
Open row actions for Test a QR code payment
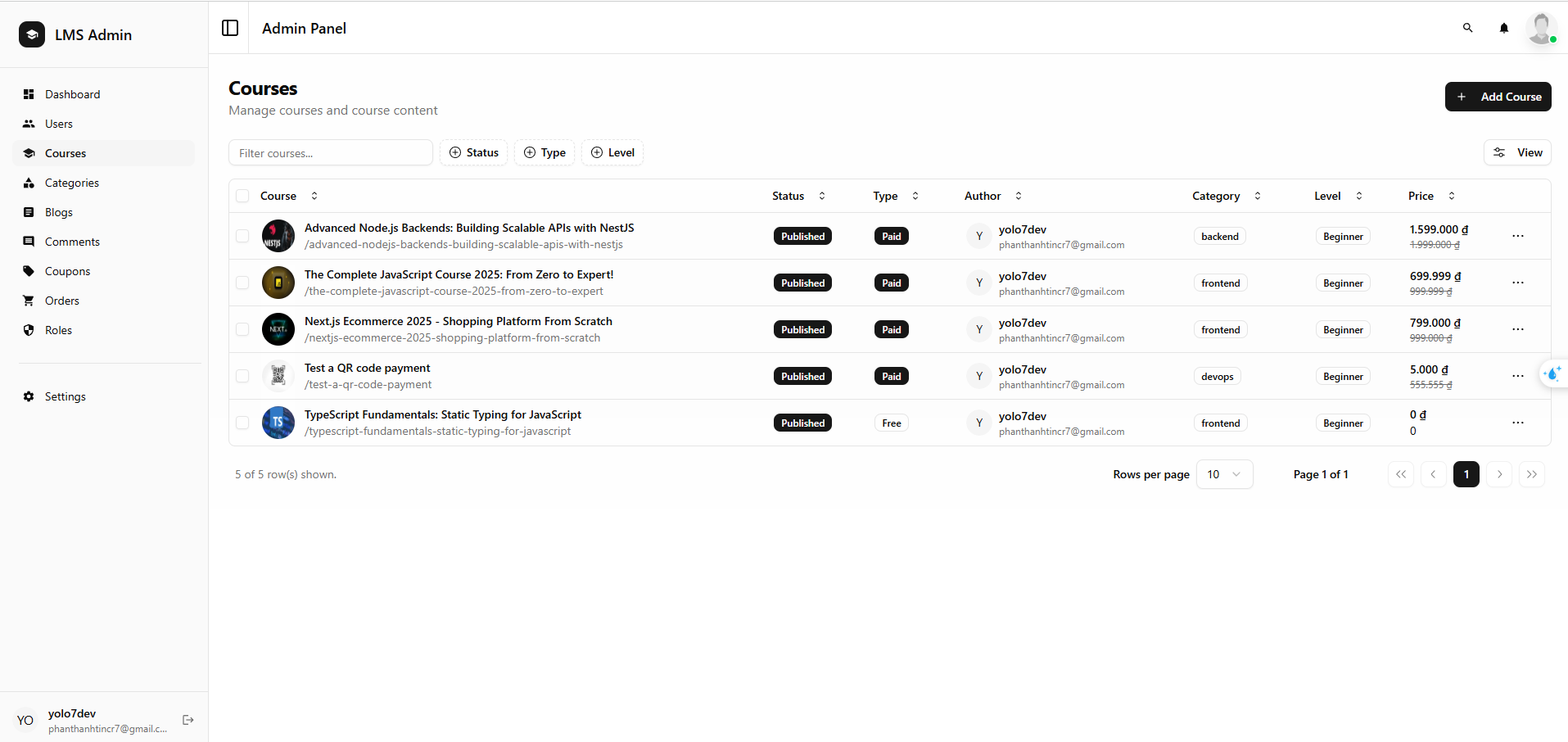coord(1517,376)
